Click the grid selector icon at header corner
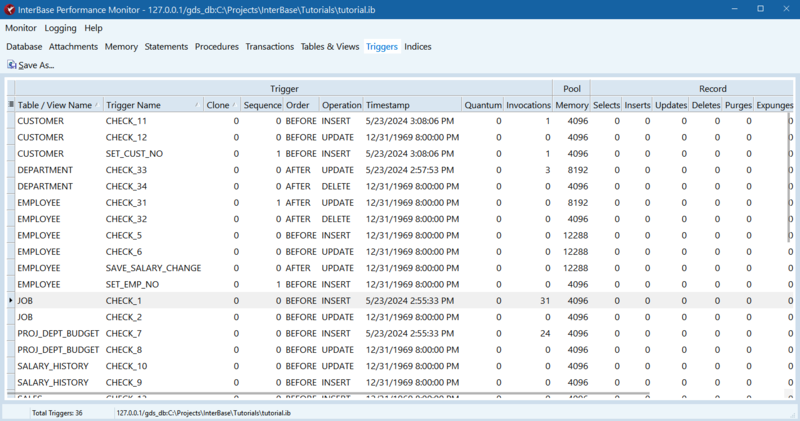 pyautogui.click(x=11, y=105)
